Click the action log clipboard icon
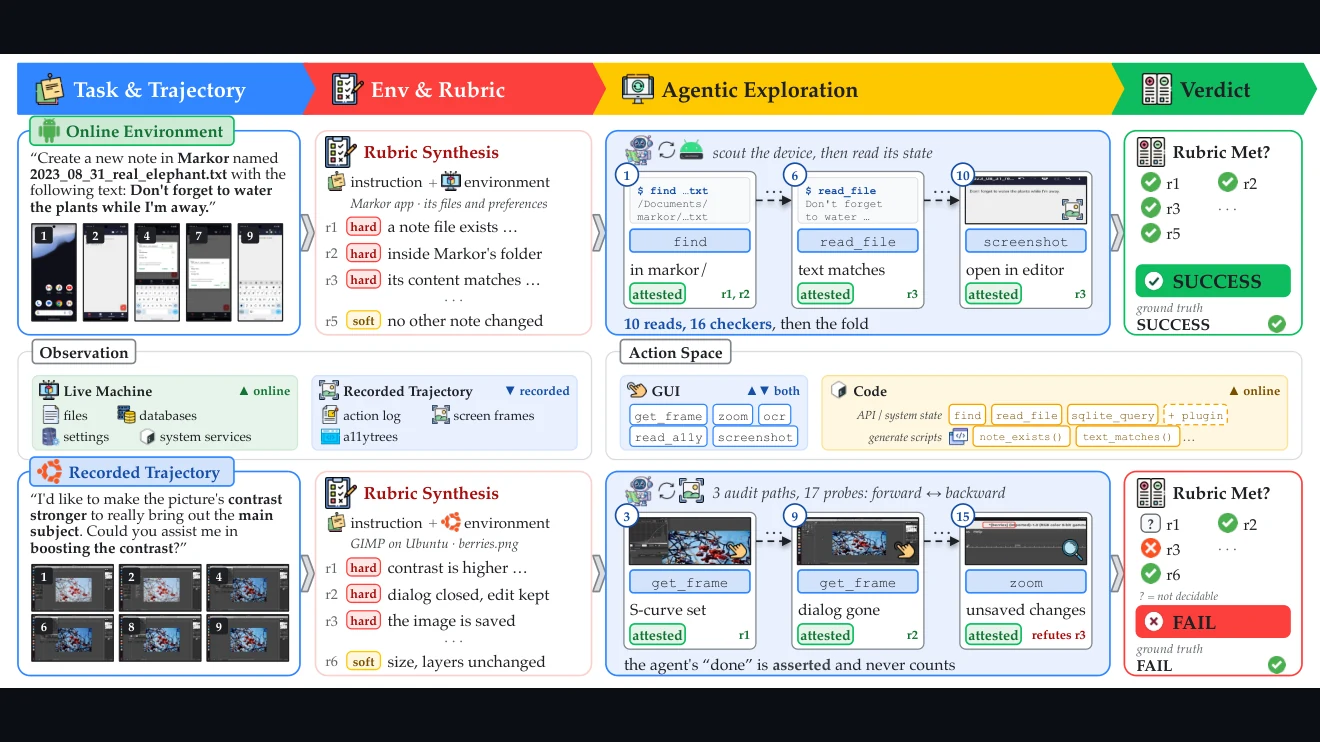This screenshot has height=742, width=1320. tap(330, 415)
